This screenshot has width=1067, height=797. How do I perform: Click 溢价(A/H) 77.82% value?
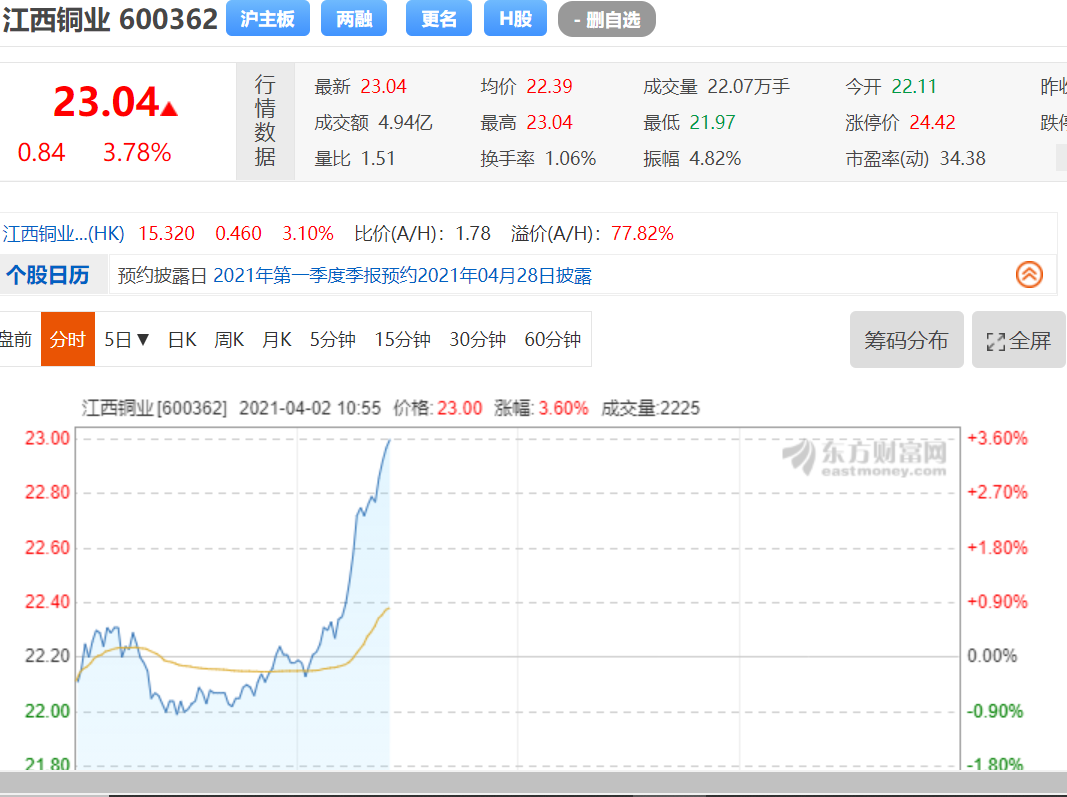click(642, 233)
